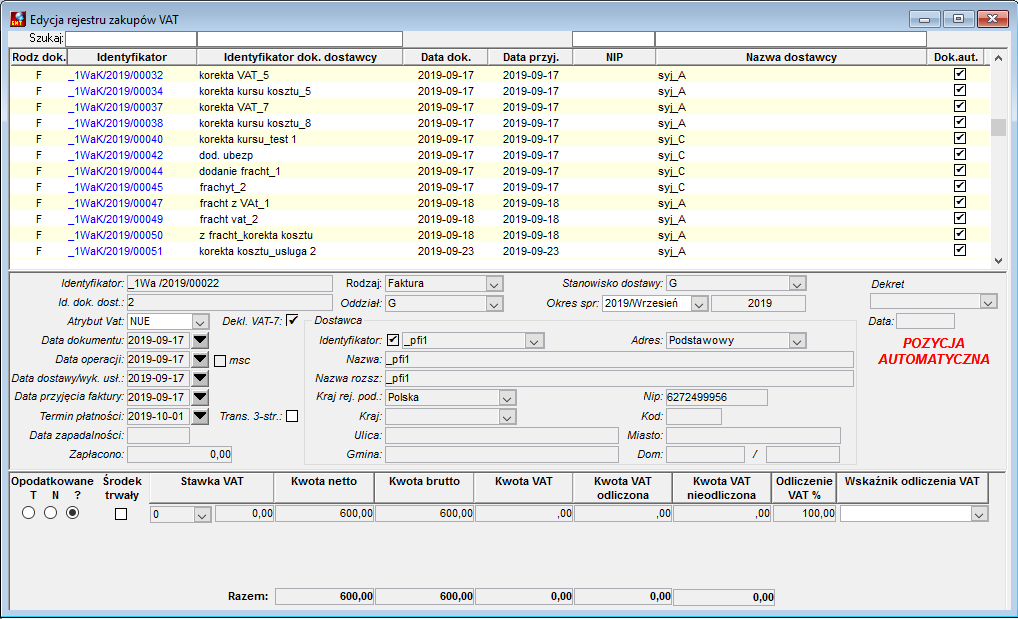Expand the Okres spr. 2019/Wrzesień dropdown
Image resolution: width=1018 pixels, height=619 pixels.
point(699,304)
